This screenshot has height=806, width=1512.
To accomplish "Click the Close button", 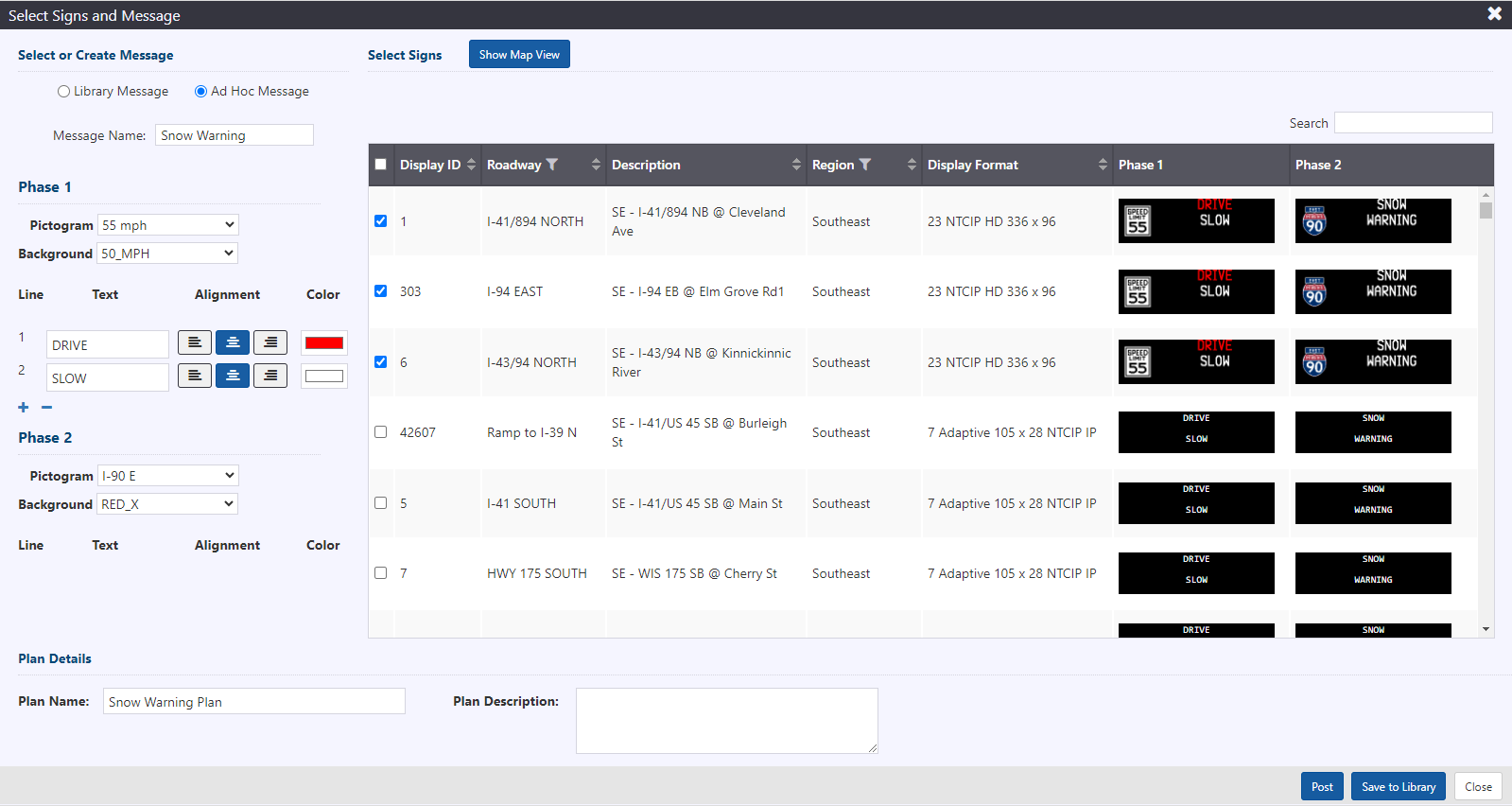I will (1478, 786).
